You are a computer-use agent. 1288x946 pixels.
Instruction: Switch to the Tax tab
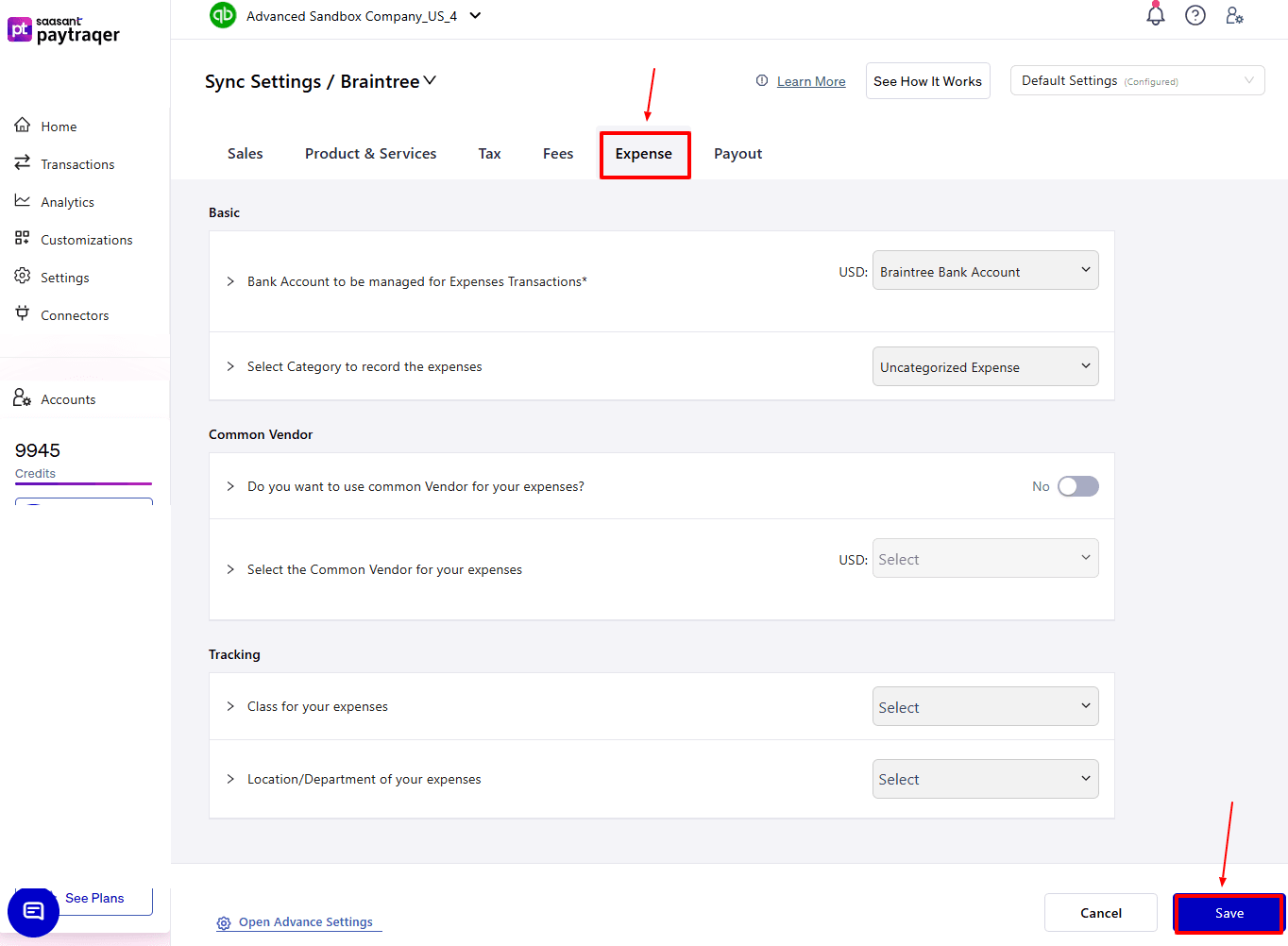489,154
